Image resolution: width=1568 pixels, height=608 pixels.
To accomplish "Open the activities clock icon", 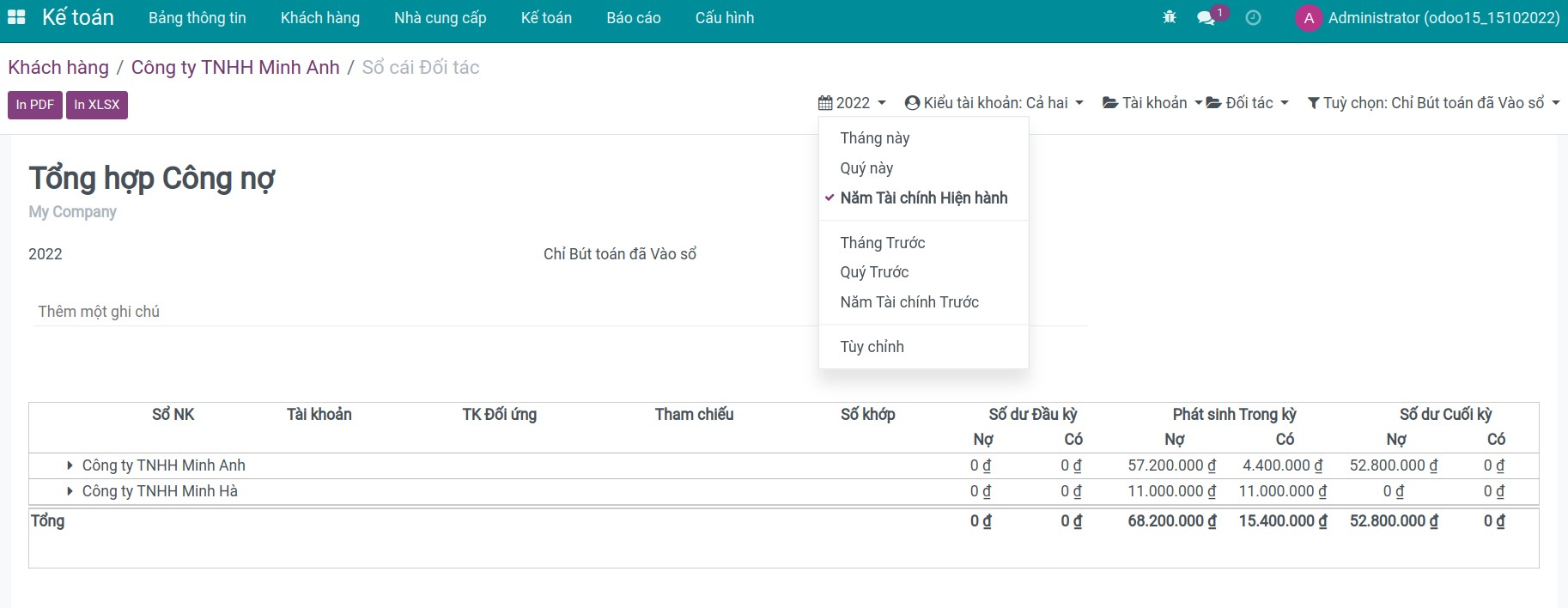I will click(x=1253, y=18).
